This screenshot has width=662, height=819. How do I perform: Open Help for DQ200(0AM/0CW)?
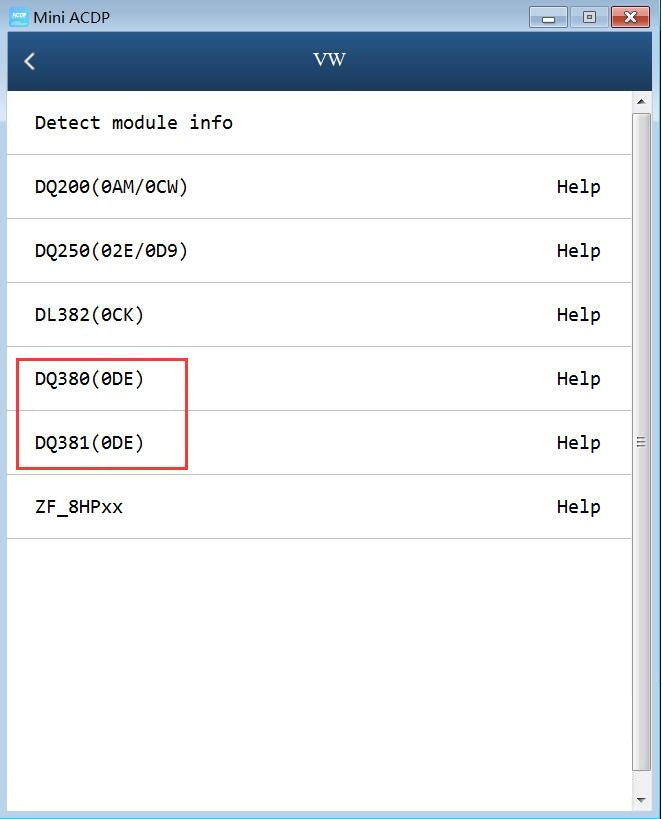[x=578, y=187]
